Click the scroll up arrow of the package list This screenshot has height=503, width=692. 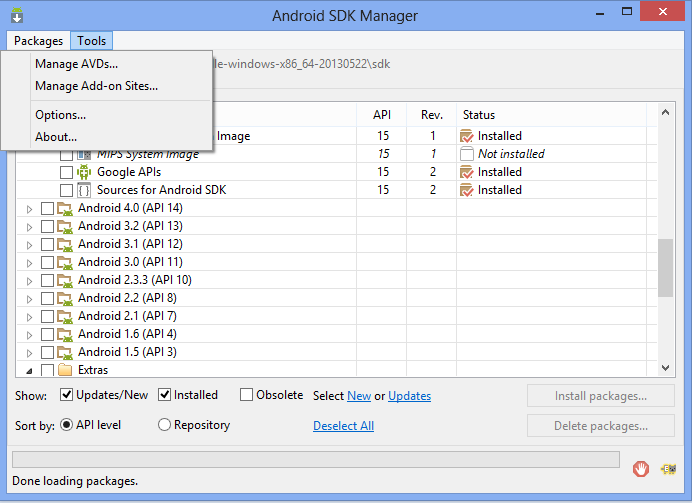pos(666,113)
